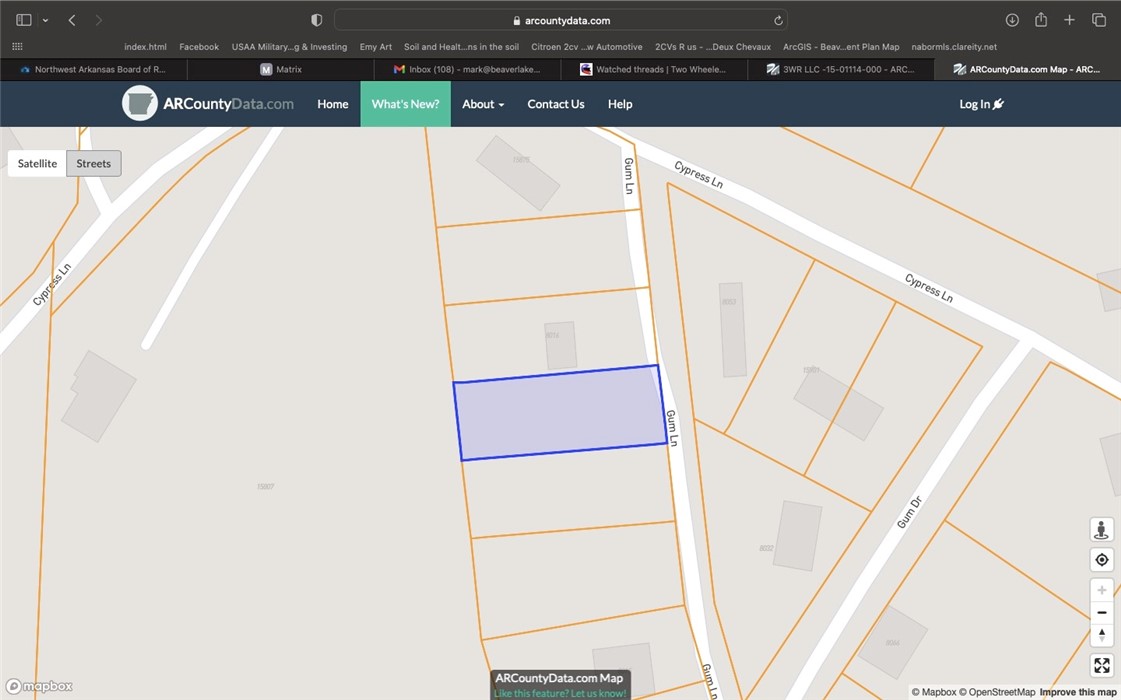The height and width of the screenshot is (700, 1121).
Task: Show Safari tab overview
Action: [1098, 20]
